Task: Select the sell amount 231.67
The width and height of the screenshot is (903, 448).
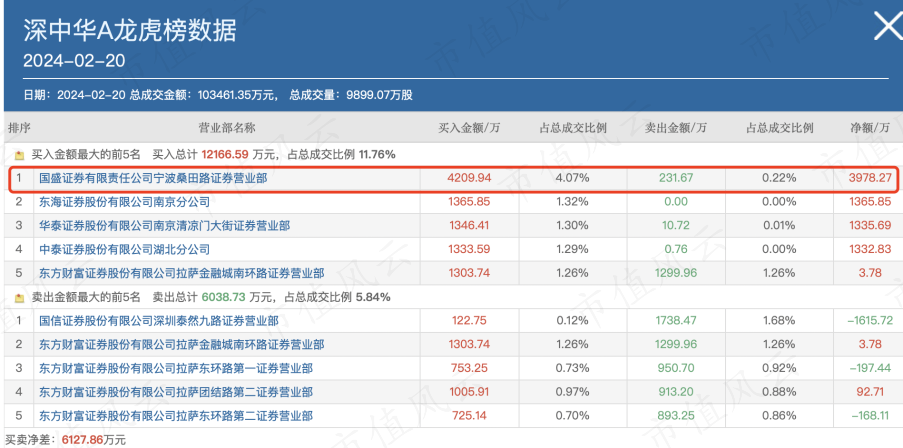Action: [676, 179]
